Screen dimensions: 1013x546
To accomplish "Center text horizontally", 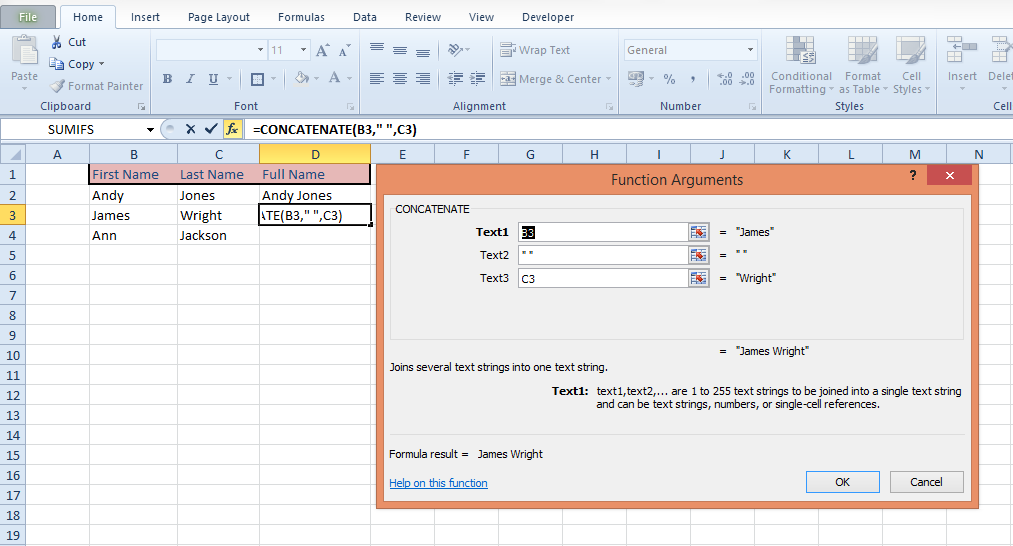I will pyautogui.click(x=400, y=79).
